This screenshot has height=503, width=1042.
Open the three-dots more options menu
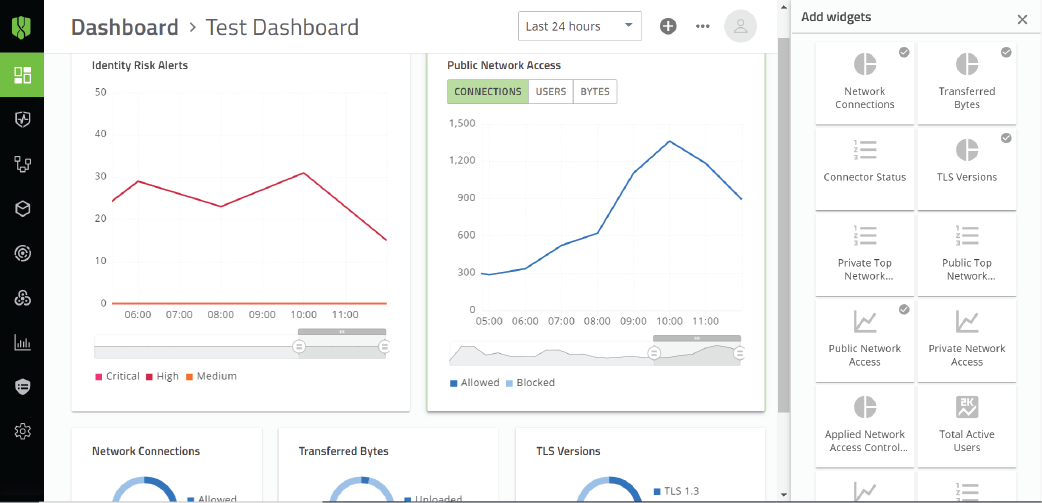tap(702, 27)
